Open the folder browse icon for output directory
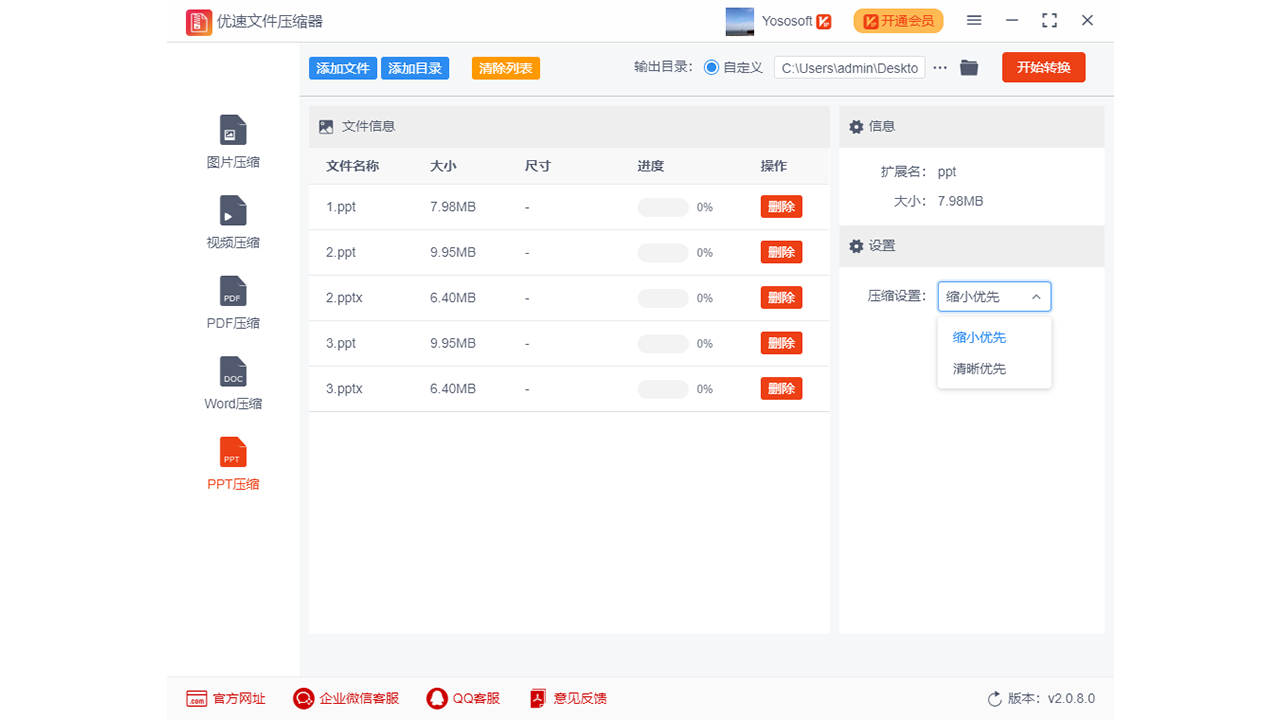The height and width of the screenshot is (720, 1280). 968,67
